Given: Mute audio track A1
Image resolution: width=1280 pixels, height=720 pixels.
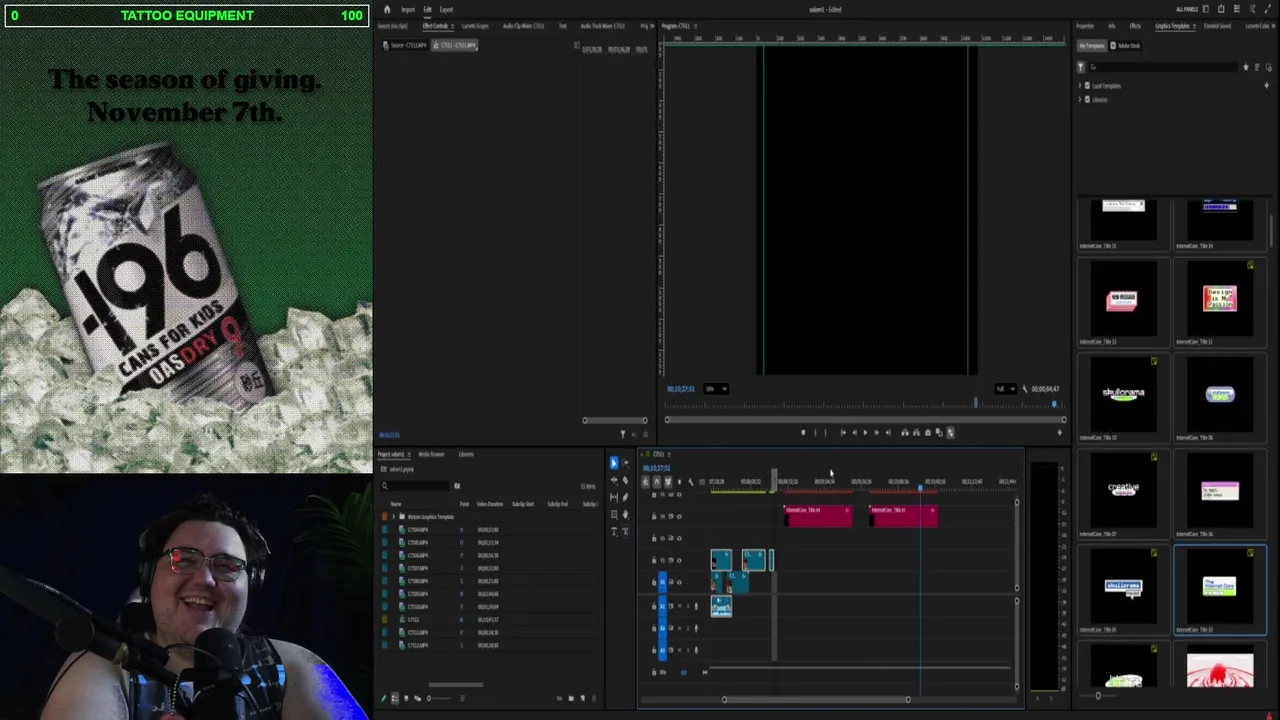Looking at the screenshot, I should pyautogui.click(x=679, y=606).
